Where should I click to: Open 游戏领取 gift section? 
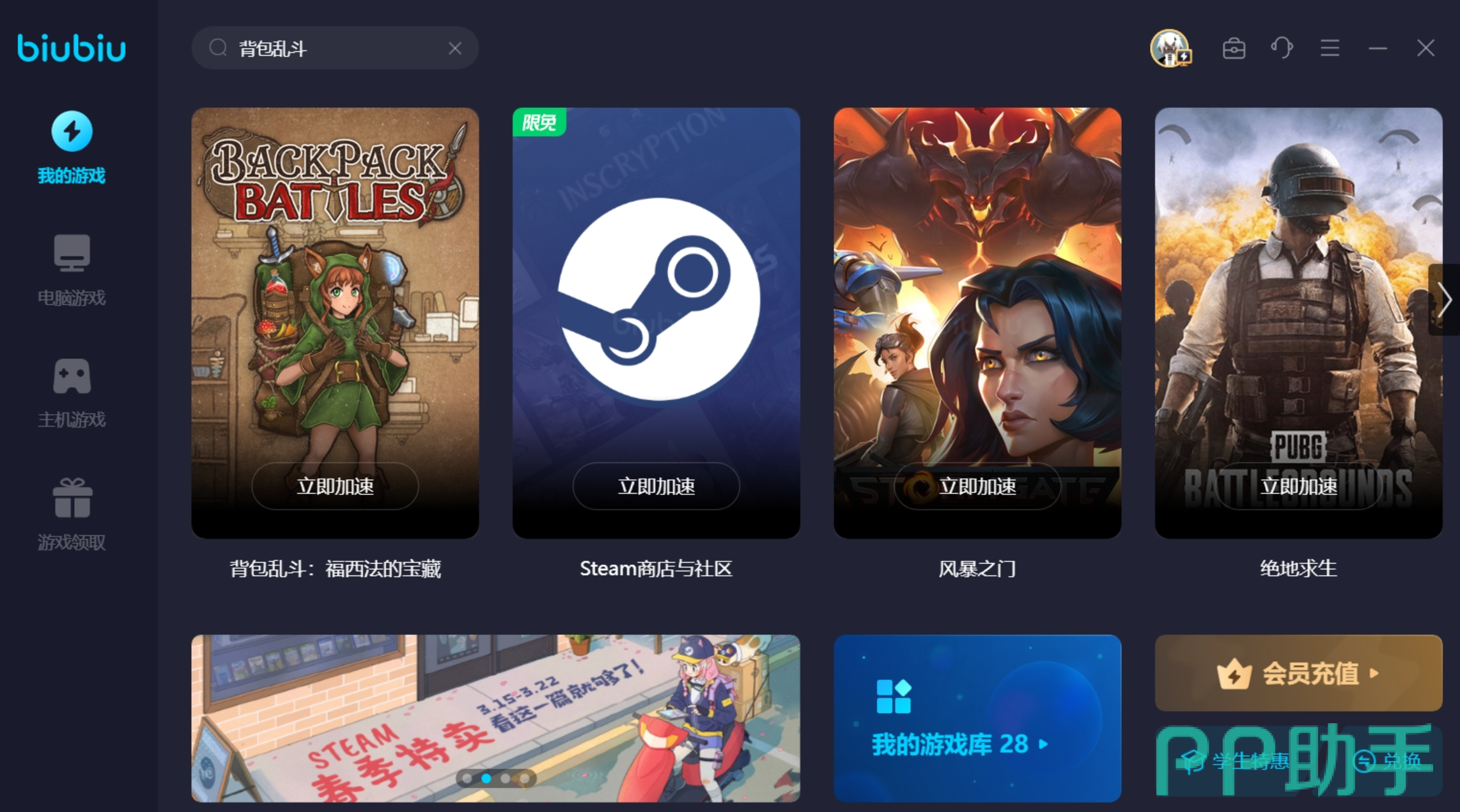click(72, 514)
